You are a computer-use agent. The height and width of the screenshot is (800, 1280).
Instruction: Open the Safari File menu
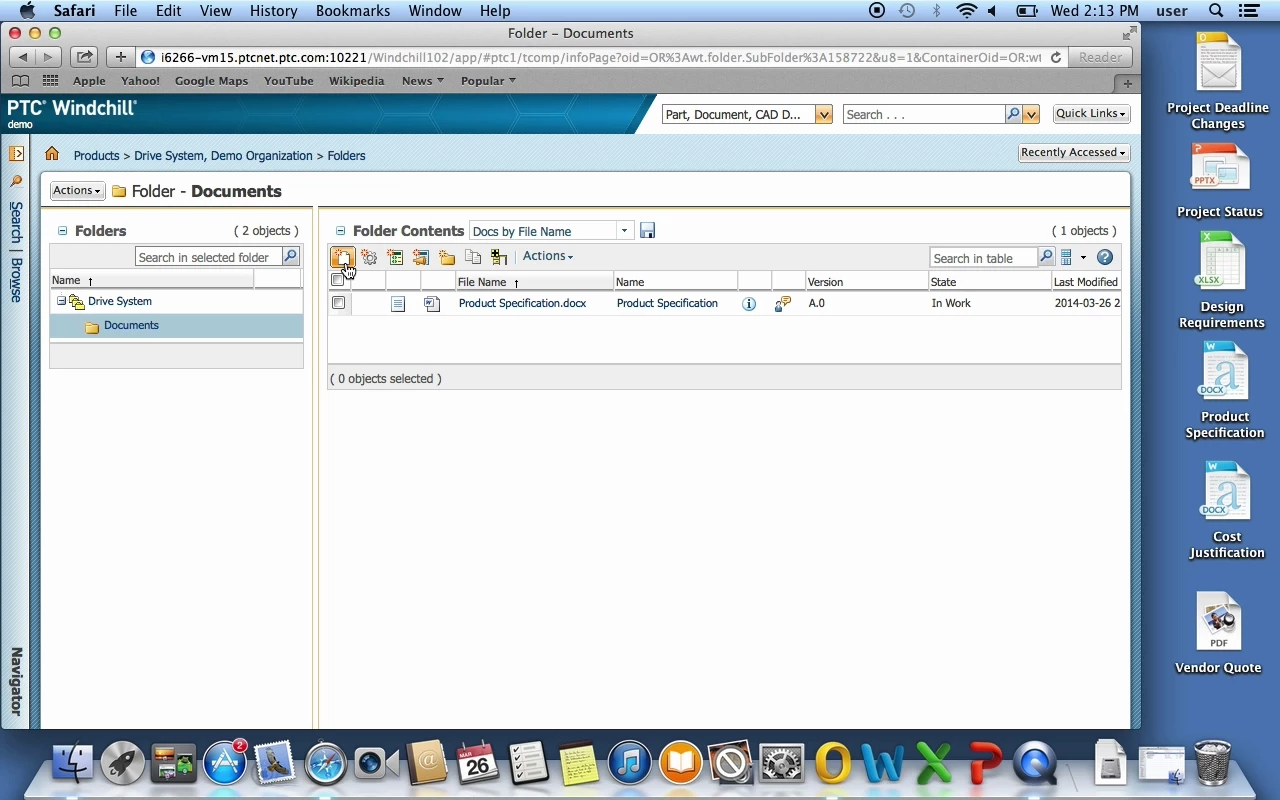click(x=126, y=11)
